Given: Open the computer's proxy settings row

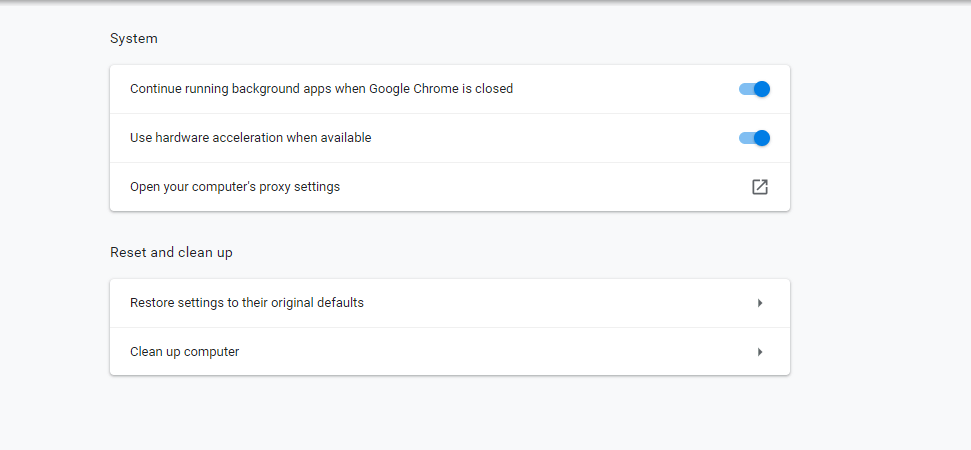Looking at the screenshot, I should click(x=450, y=187).
